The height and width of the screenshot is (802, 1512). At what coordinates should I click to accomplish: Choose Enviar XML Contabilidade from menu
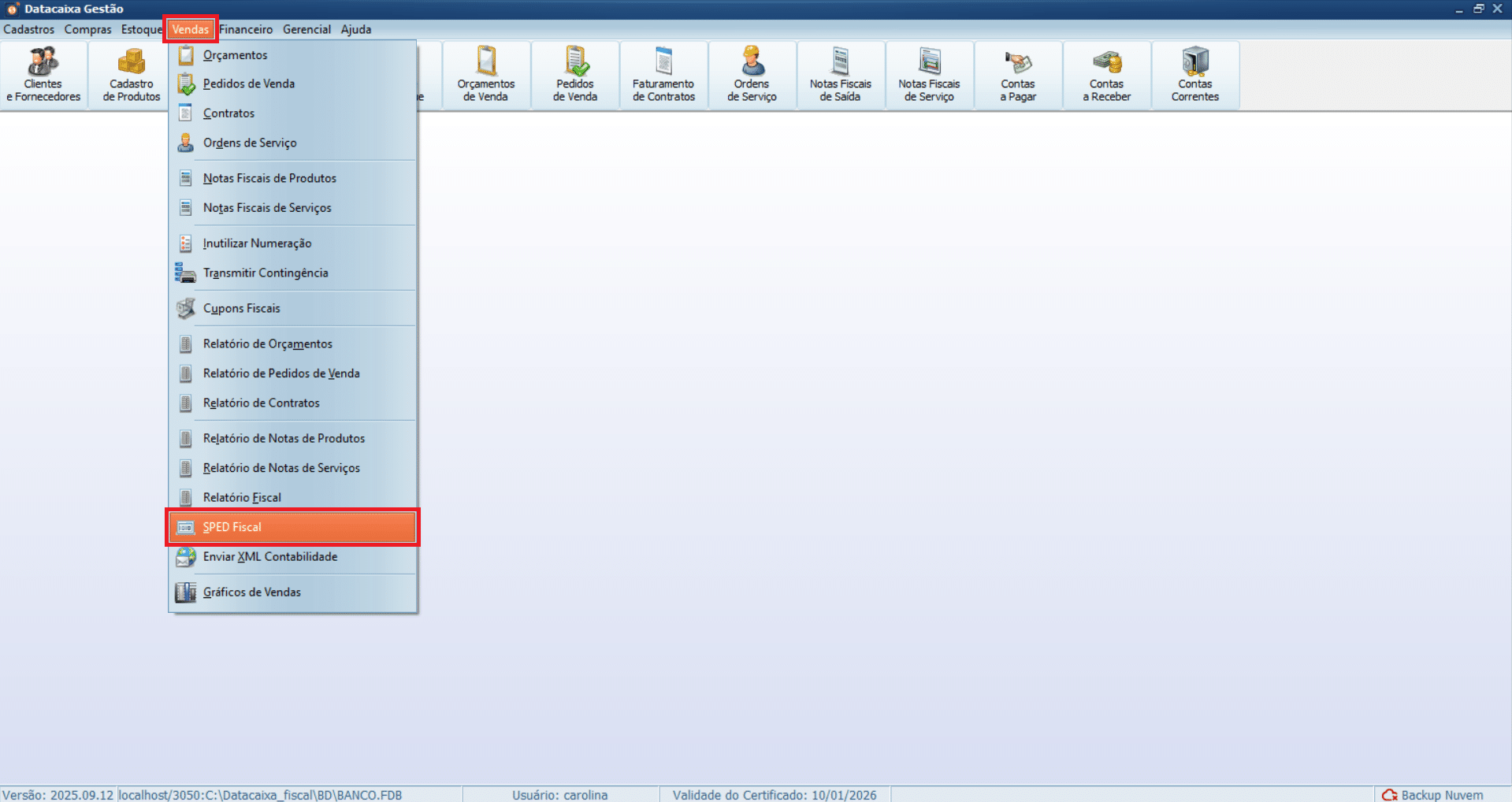pyautogui.click(x=269, y=557)
